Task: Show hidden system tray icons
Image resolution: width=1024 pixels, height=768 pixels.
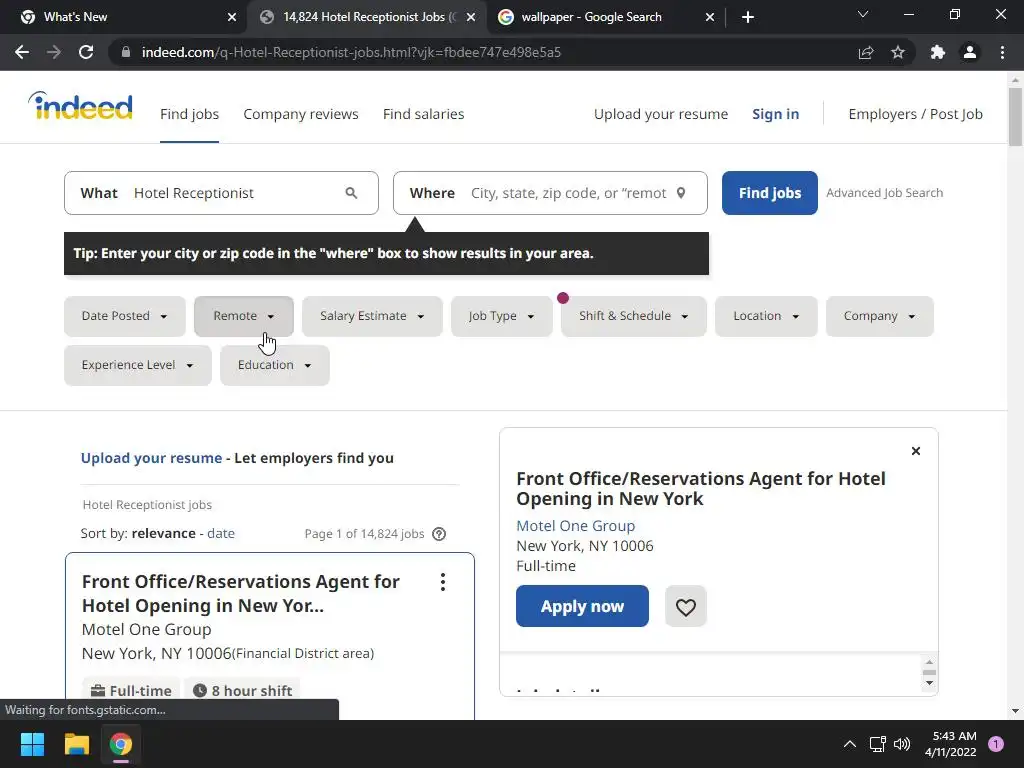Action: (850, 744)
